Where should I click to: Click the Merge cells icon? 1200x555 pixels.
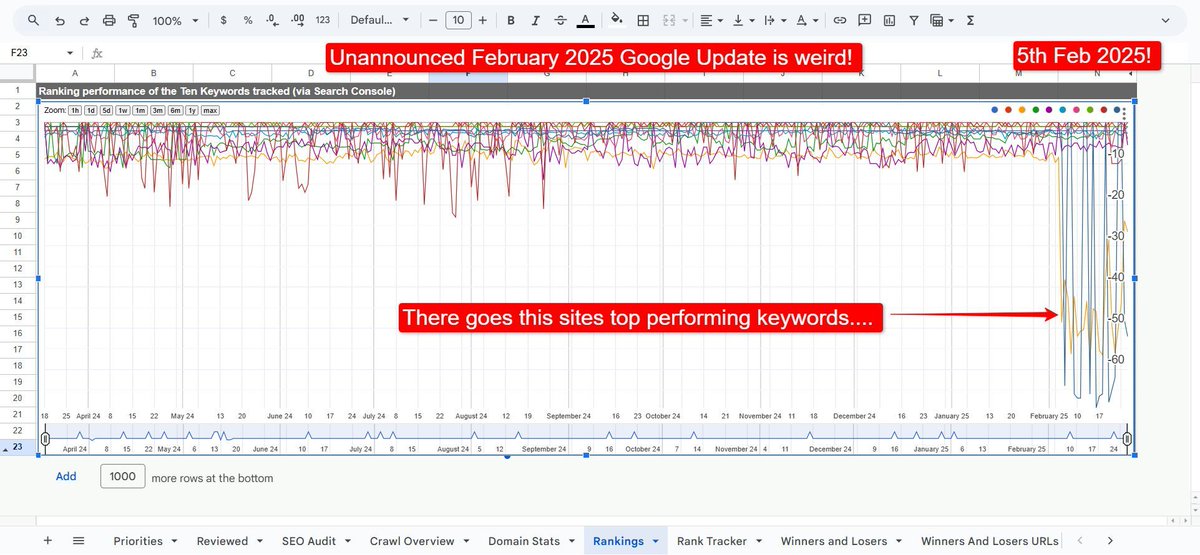pos(670,20)
